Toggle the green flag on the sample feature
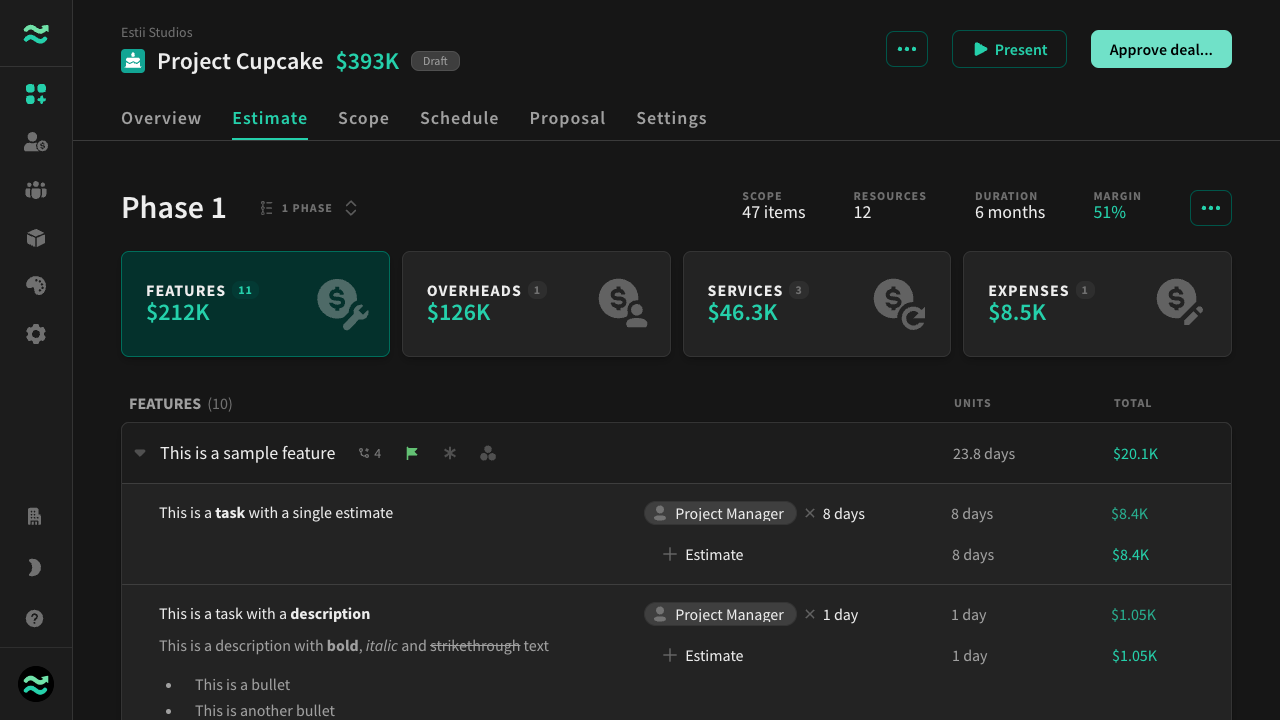 [x=412, y=453]
